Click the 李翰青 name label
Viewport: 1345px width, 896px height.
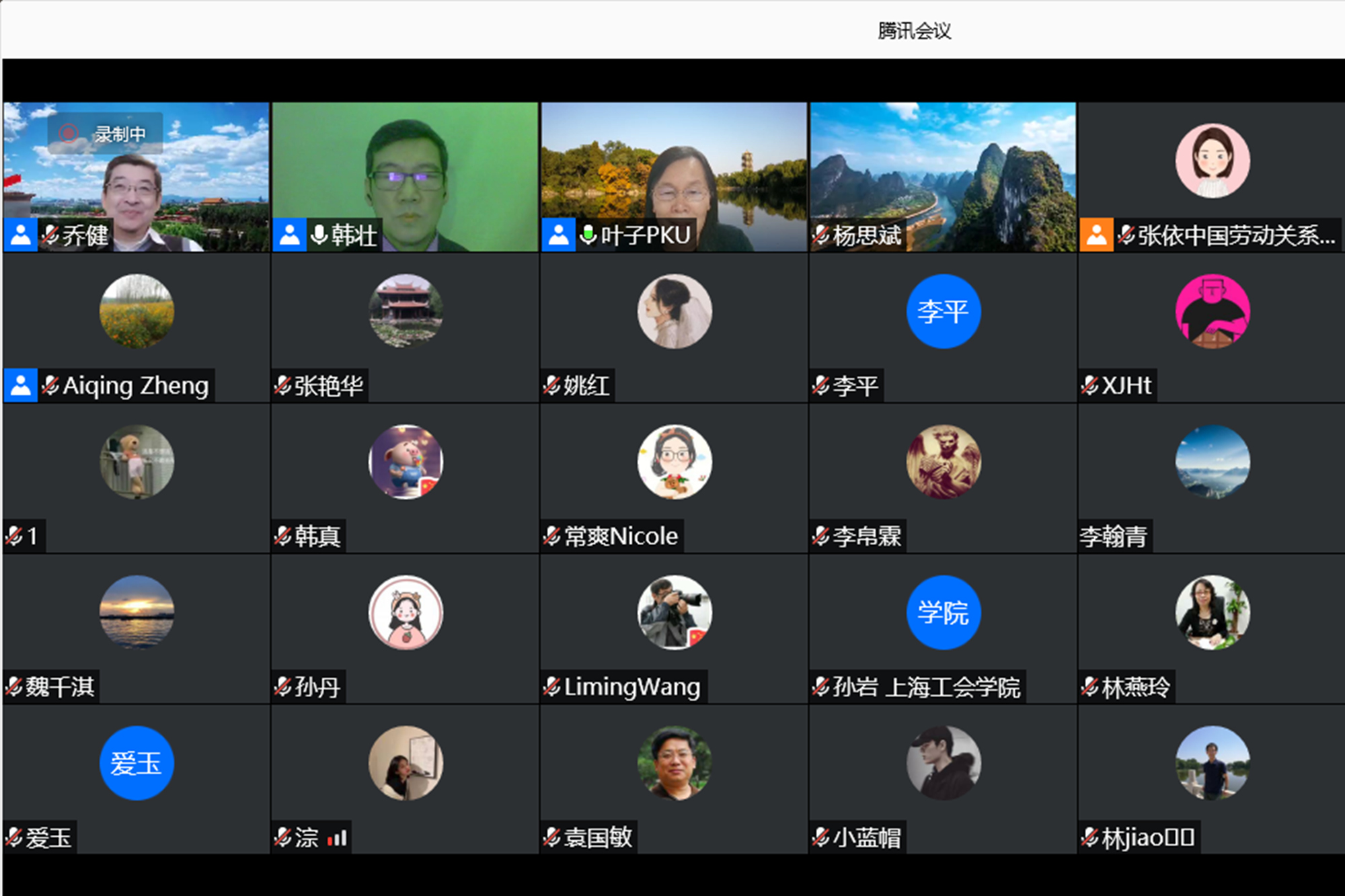pyautogui.click(x=1114, y=536)
